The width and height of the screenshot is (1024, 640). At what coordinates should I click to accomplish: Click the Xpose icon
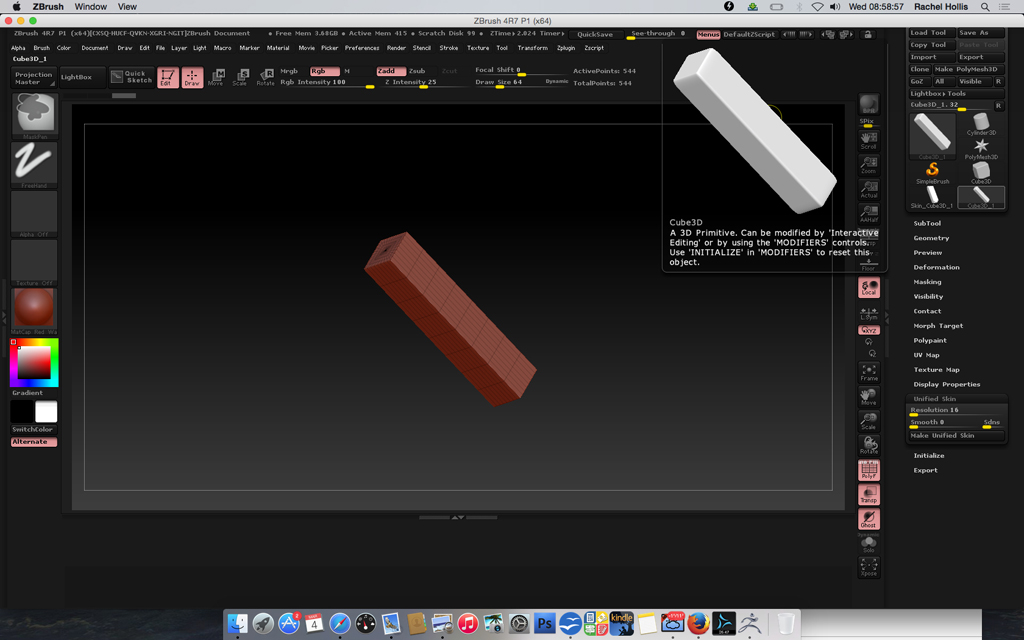(869, 567)
